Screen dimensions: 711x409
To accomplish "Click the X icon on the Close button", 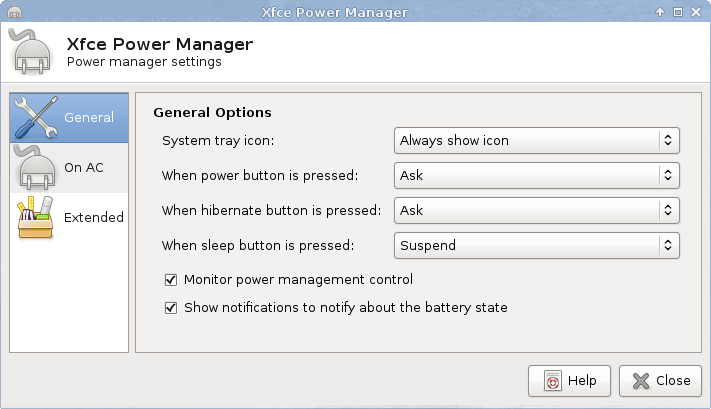I will click(x=641, y=381).
